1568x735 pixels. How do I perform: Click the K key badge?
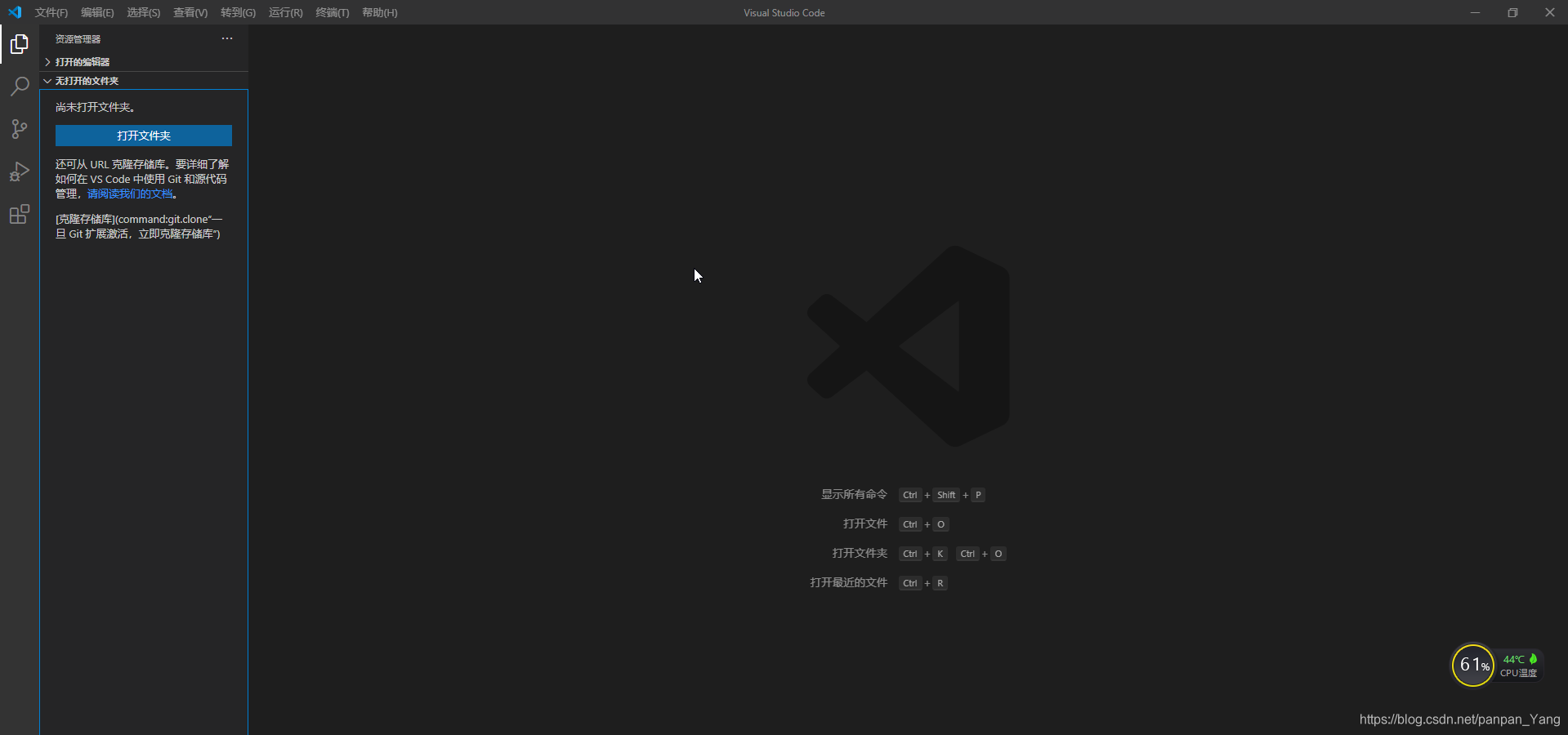[940, 554]
